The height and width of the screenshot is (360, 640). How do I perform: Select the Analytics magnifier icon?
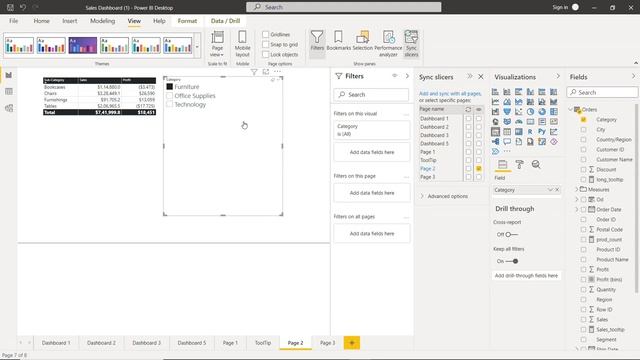536,164
